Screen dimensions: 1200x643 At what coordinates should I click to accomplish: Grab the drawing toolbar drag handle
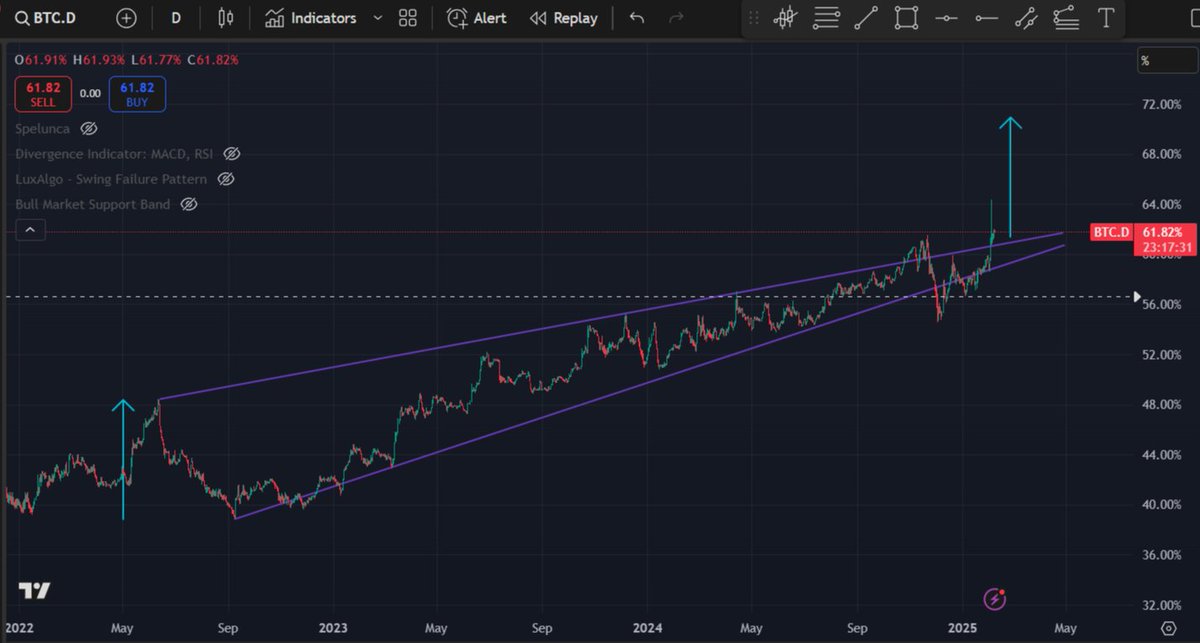753,18
